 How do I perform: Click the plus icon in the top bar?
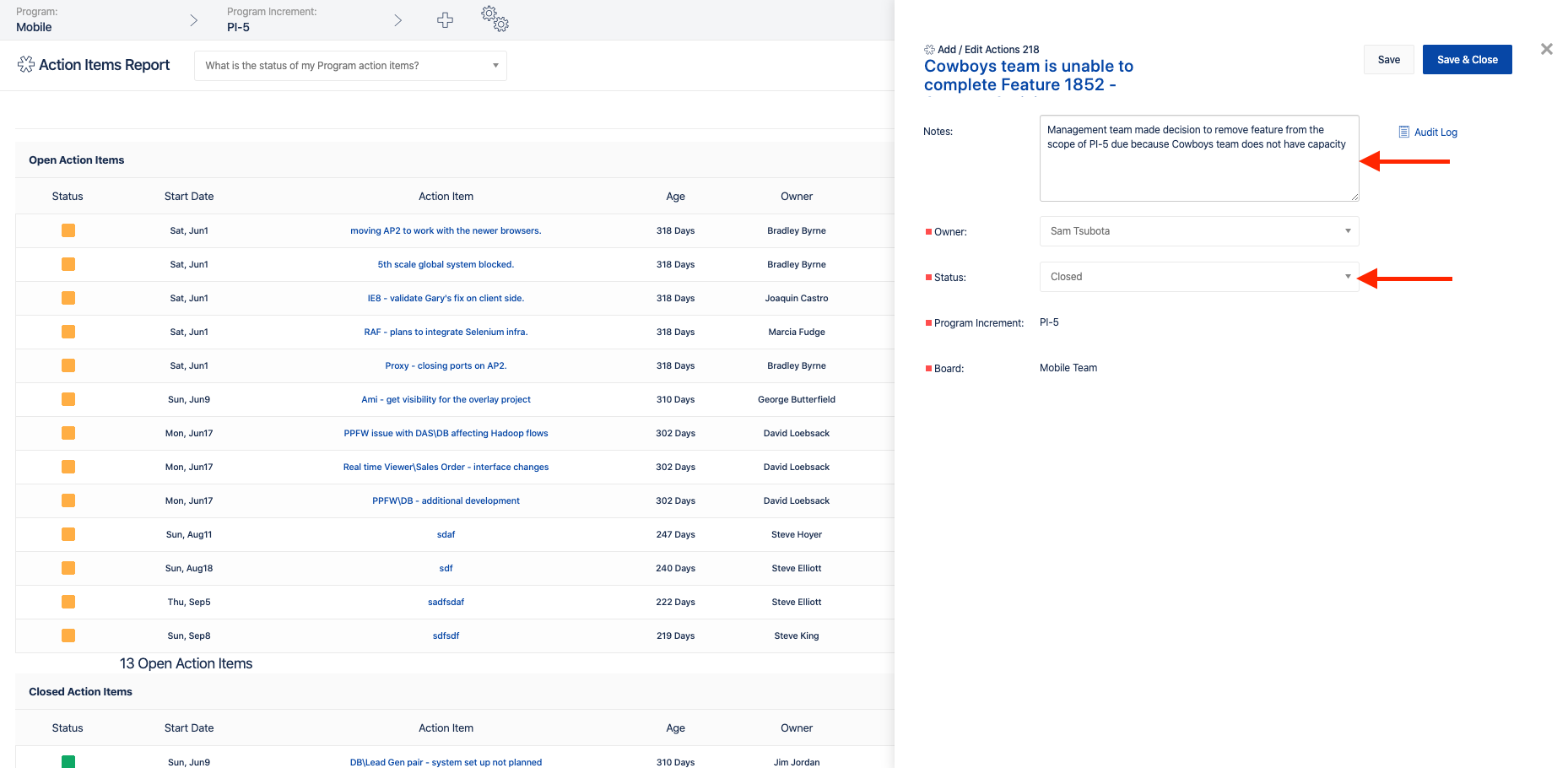tap(445, 20)
